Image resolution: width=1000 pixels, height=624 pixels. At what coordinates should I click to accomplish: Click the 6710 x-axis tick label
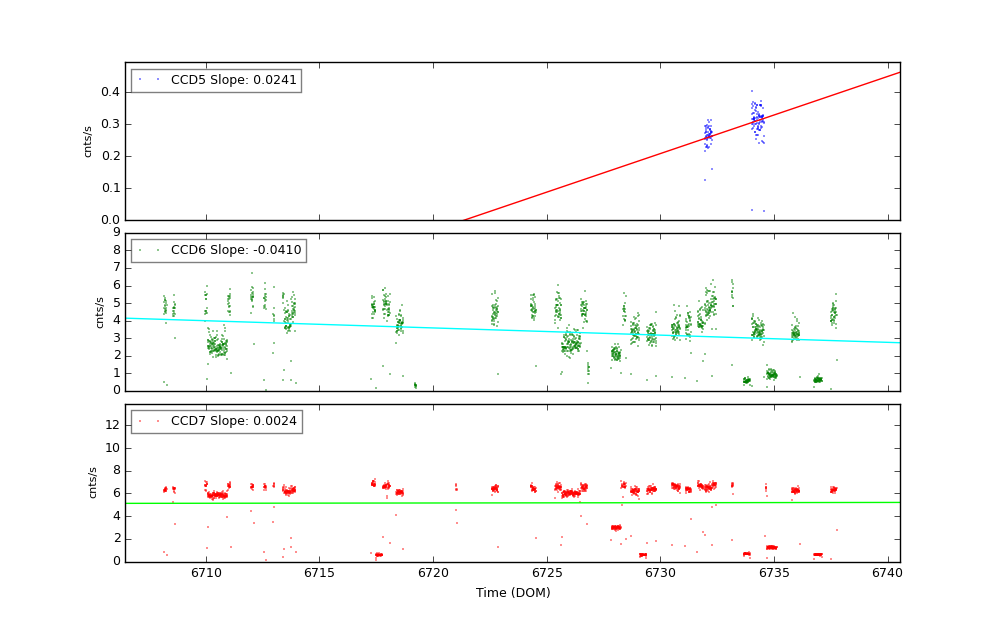click(x=206, y=573)
